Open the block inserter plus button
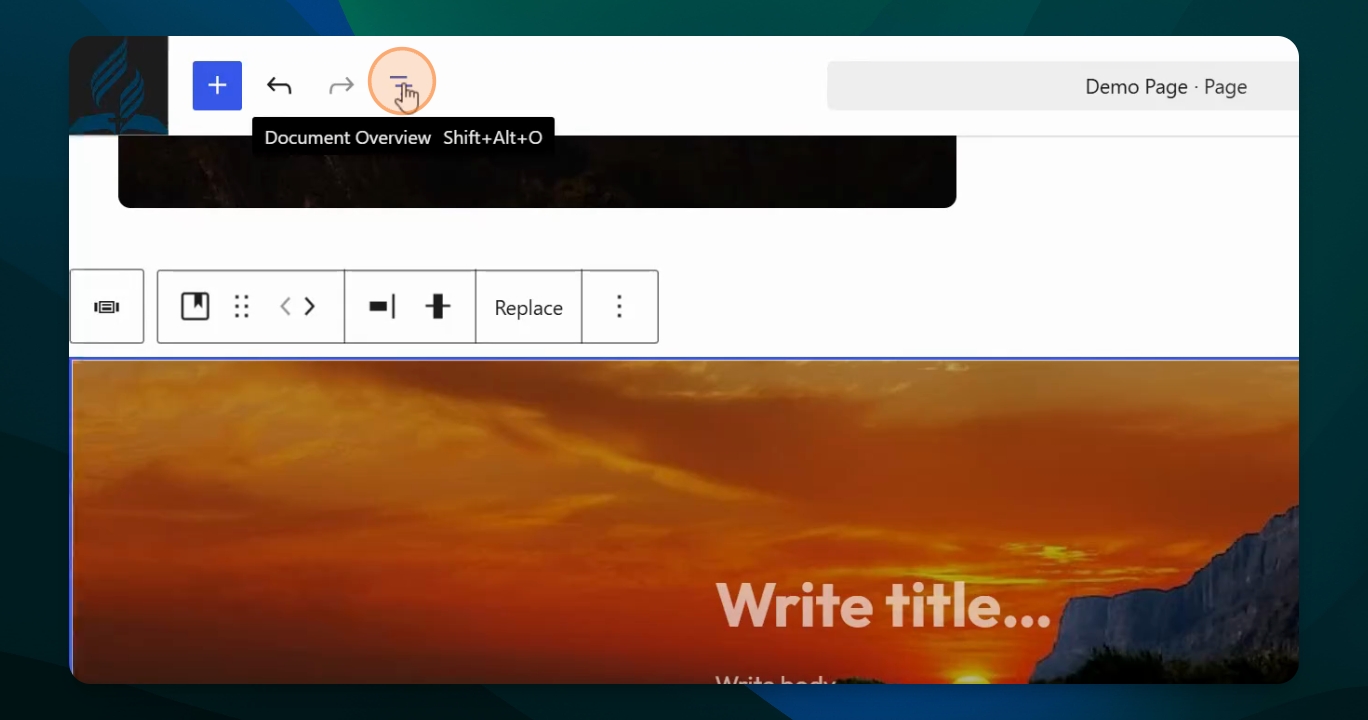This screenshot has width=1368, height=720. click(x=217, y=86)
